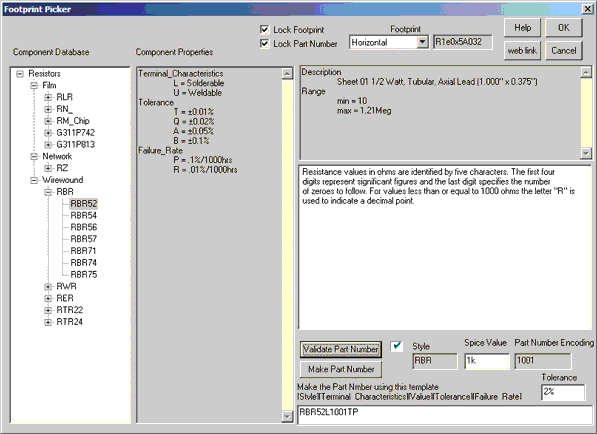The height and width of the screenshot is (434, 597).
Task: Toggle the Lock Part Number checkbox
Action: (264, 44)
